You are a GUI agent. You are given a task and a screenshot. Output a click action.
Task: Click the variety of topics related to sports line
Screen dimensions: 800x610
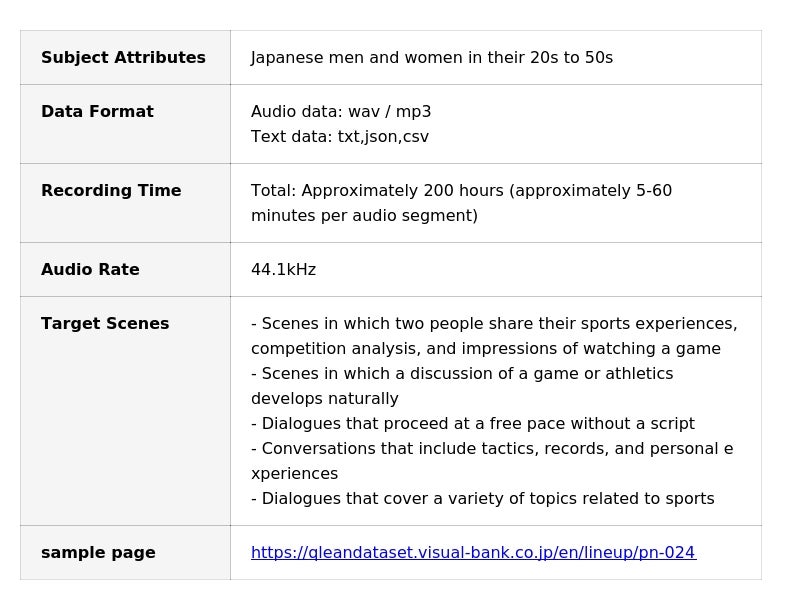coord(482,499)
